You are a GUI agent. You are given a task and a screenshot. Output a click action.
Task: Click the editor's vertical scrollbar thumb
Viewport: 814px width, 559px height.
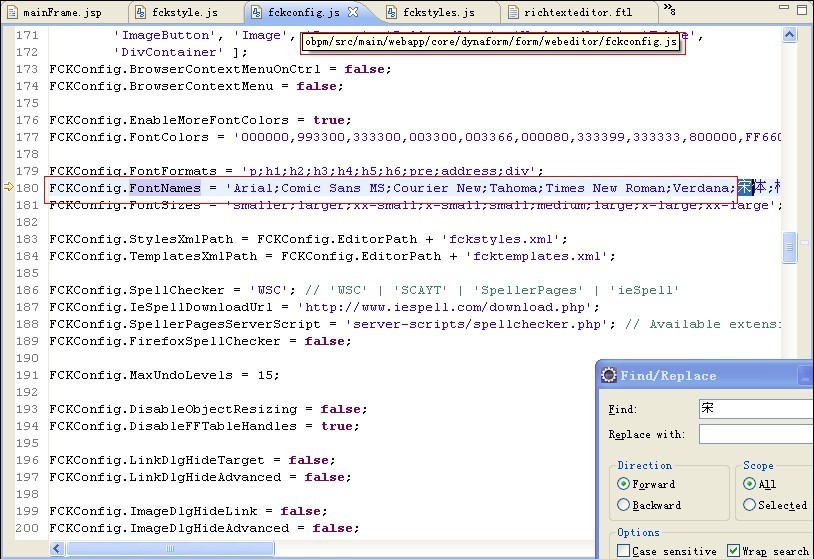790,246
